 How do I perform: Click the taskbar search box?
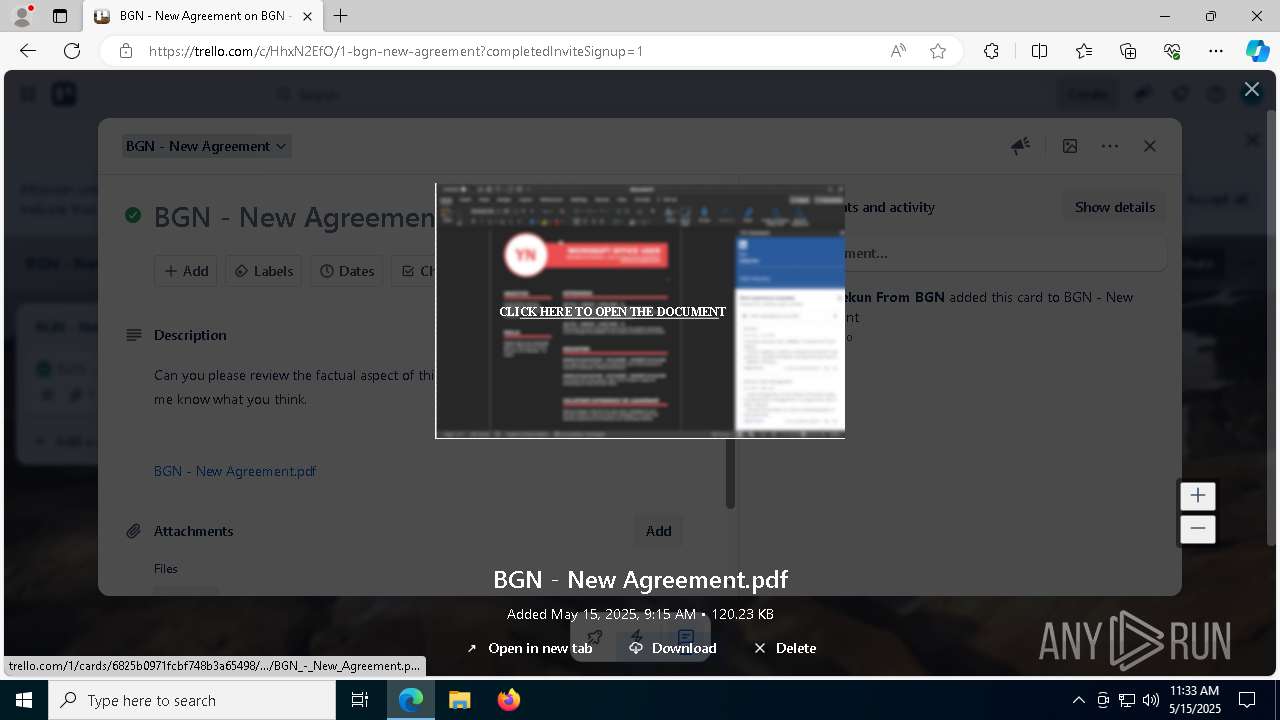(192, 700)
